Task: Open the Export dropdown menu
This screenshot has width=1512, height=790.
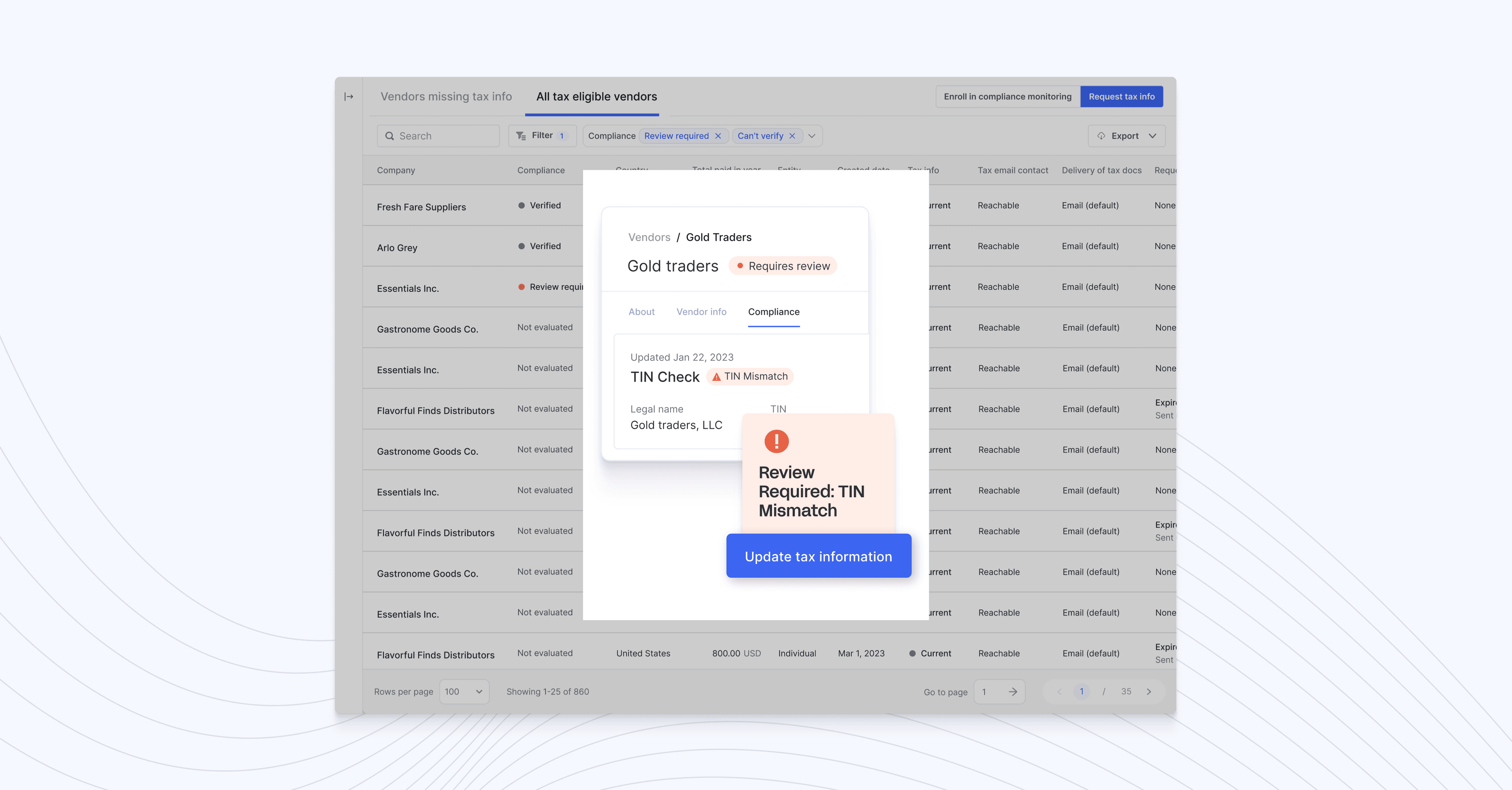Action: coord(1152,135)
